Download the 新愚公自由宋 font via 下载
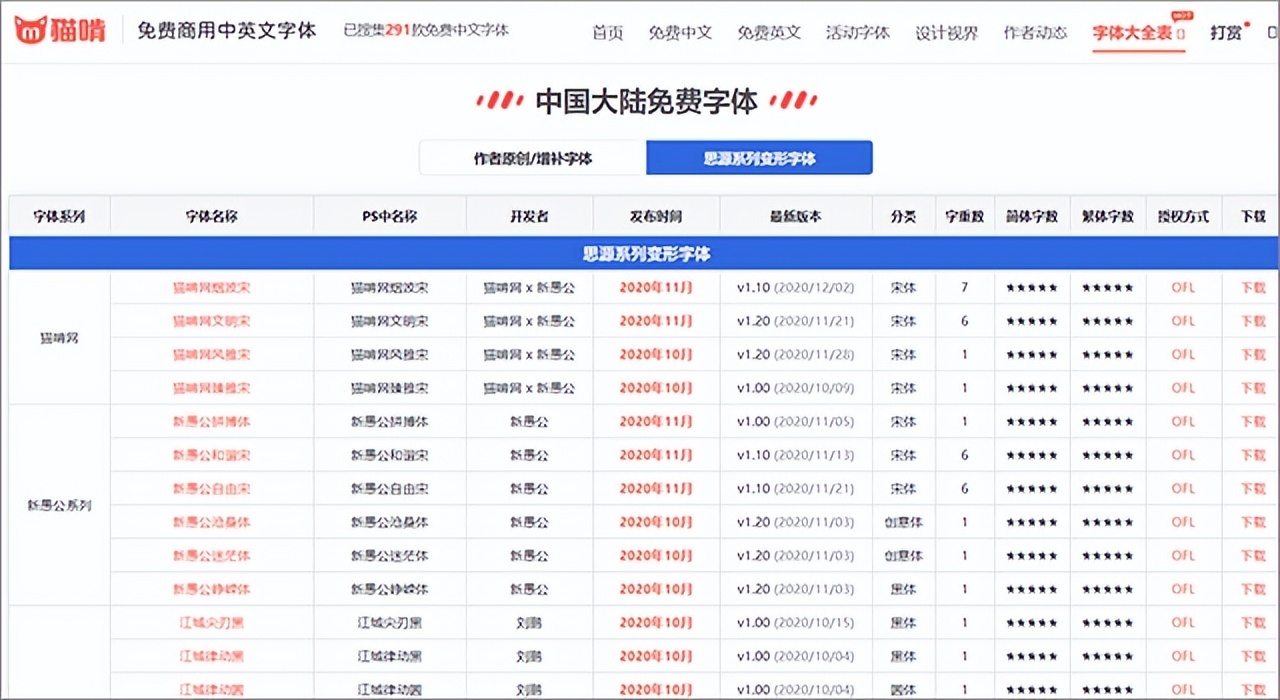Image resolution: width=1280 pixels, height=700 pixels. pos(1253,489)
